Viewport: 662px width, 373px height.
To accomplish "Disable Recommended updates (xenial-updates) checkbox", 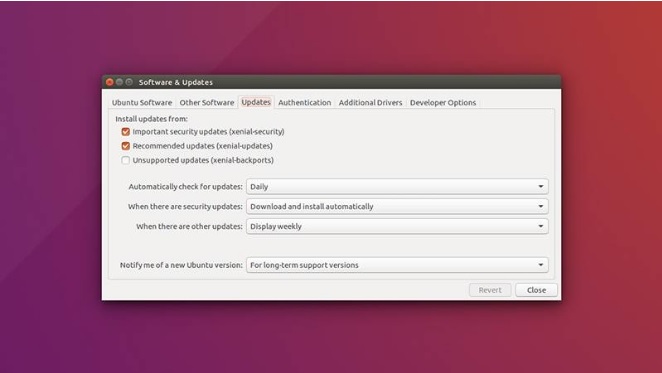I will pos(125,146).
